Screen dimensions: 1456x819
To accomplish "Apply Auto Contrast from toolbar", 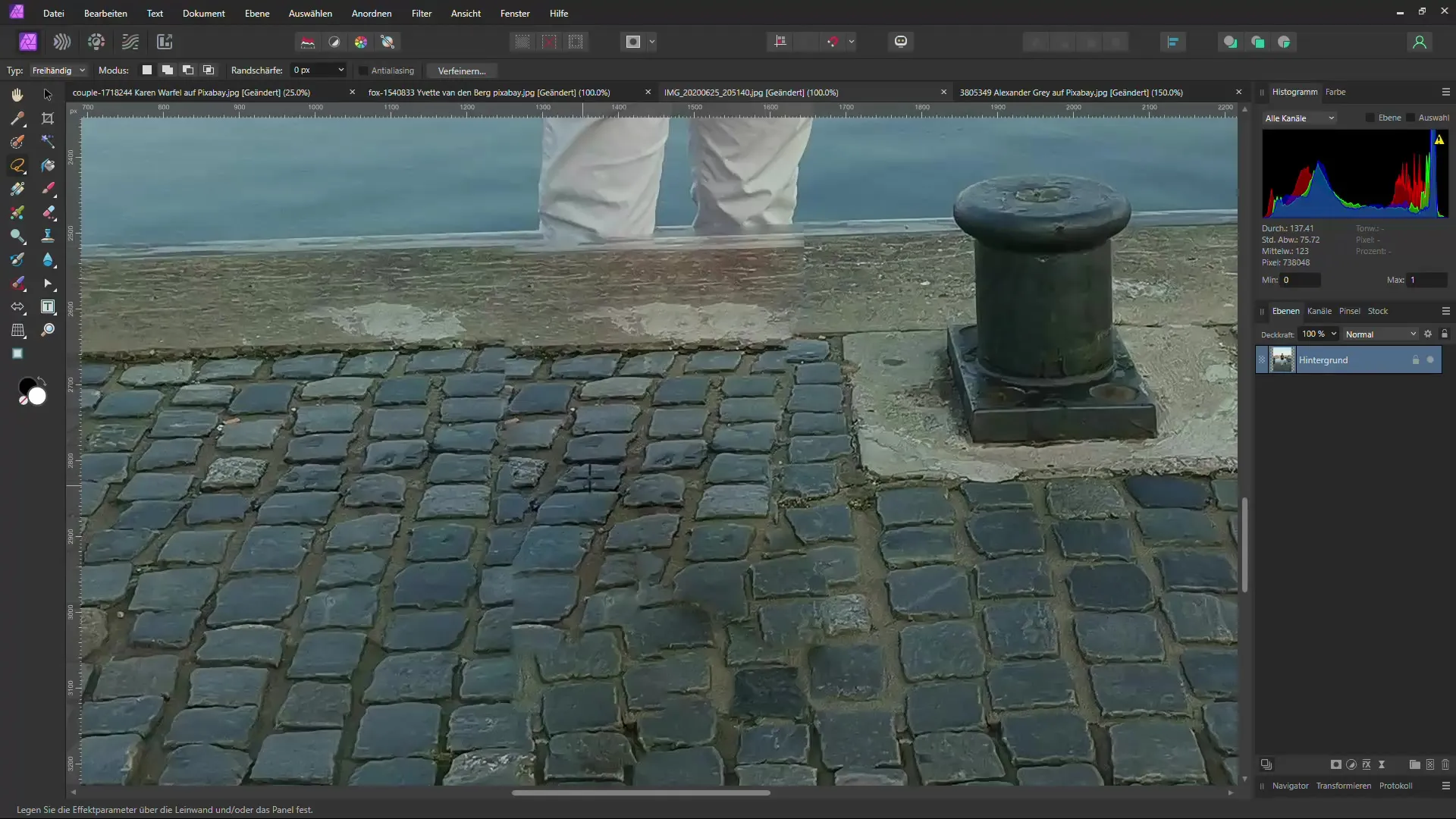I will click(334, 42).
